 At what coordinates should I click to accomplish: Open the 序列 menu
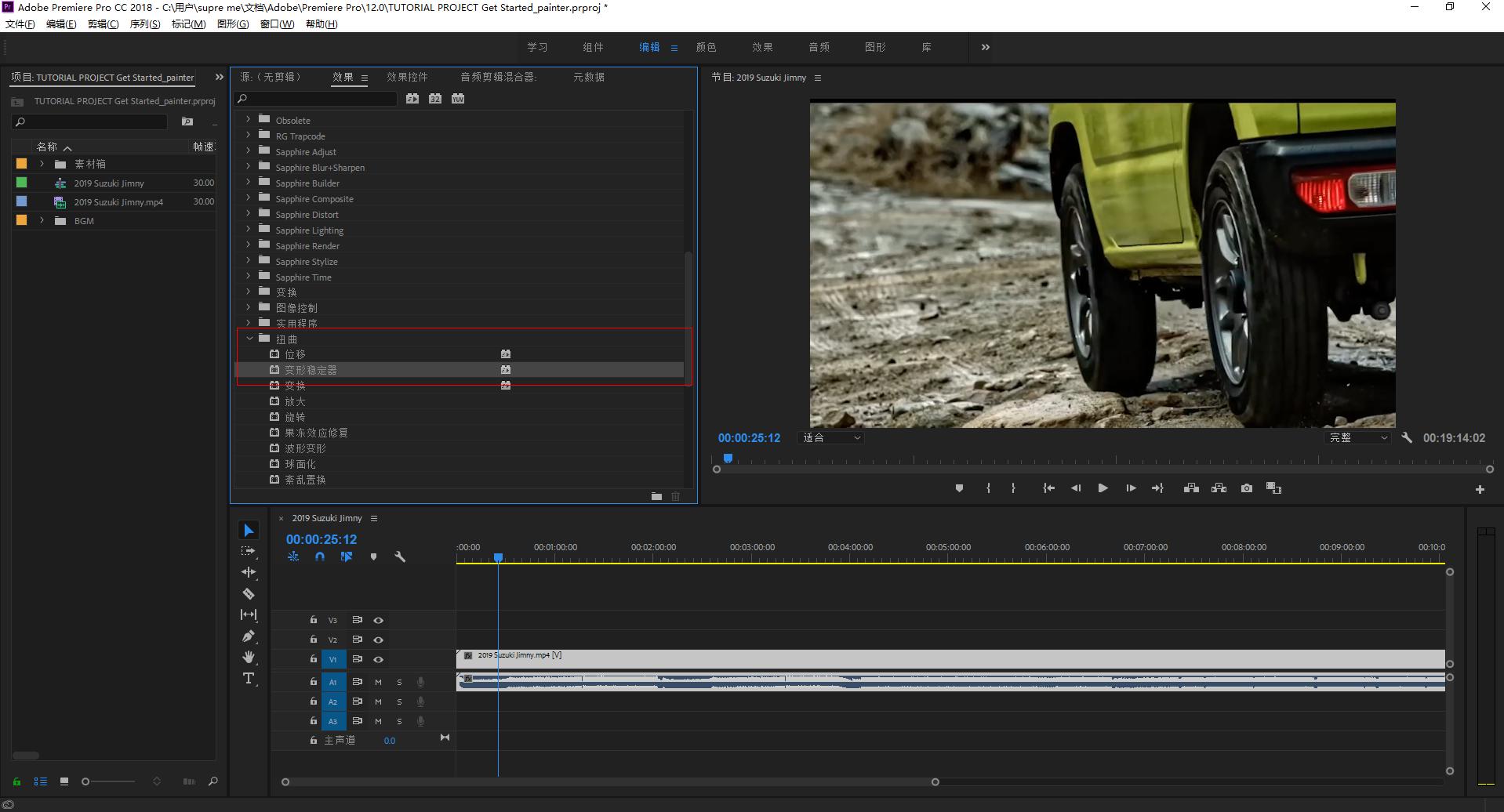(144, 24)
